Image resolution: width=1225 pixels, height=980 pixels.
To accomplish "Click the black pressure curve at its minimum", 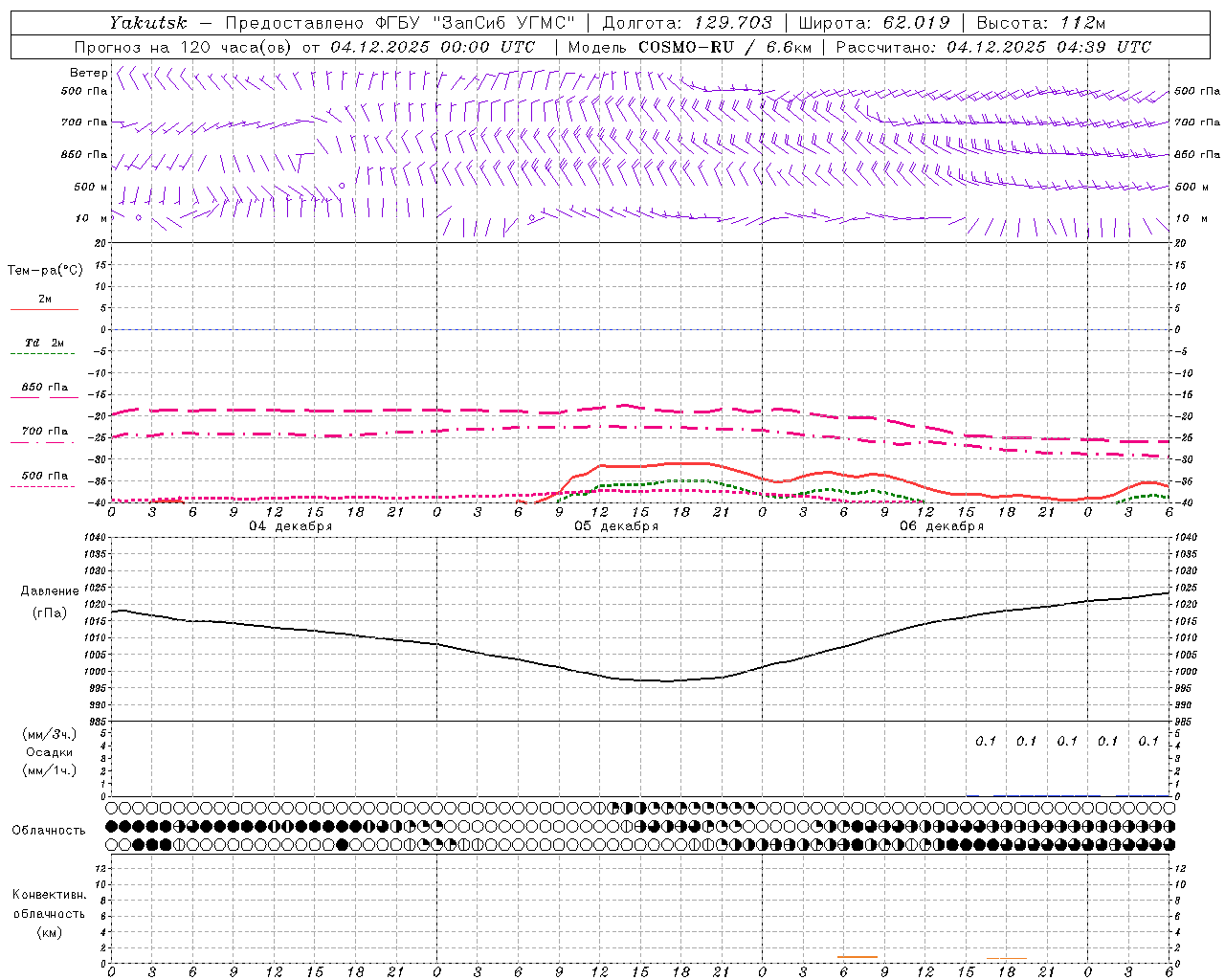I will pos(667,681).
